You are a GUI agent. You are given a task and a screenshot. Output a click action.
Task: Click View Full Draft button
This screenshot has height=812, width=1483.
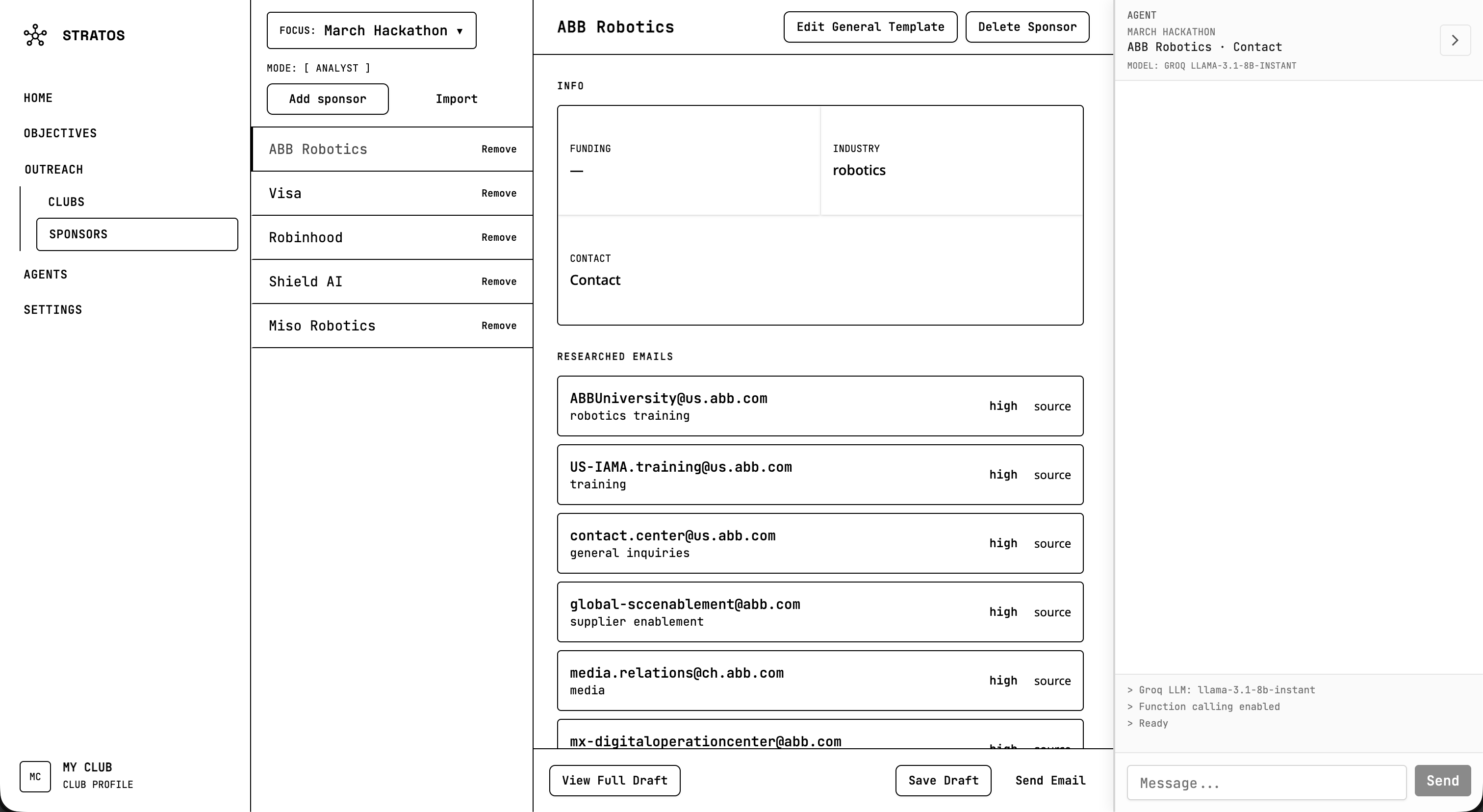pyautogui.click(x=614, y=780)
